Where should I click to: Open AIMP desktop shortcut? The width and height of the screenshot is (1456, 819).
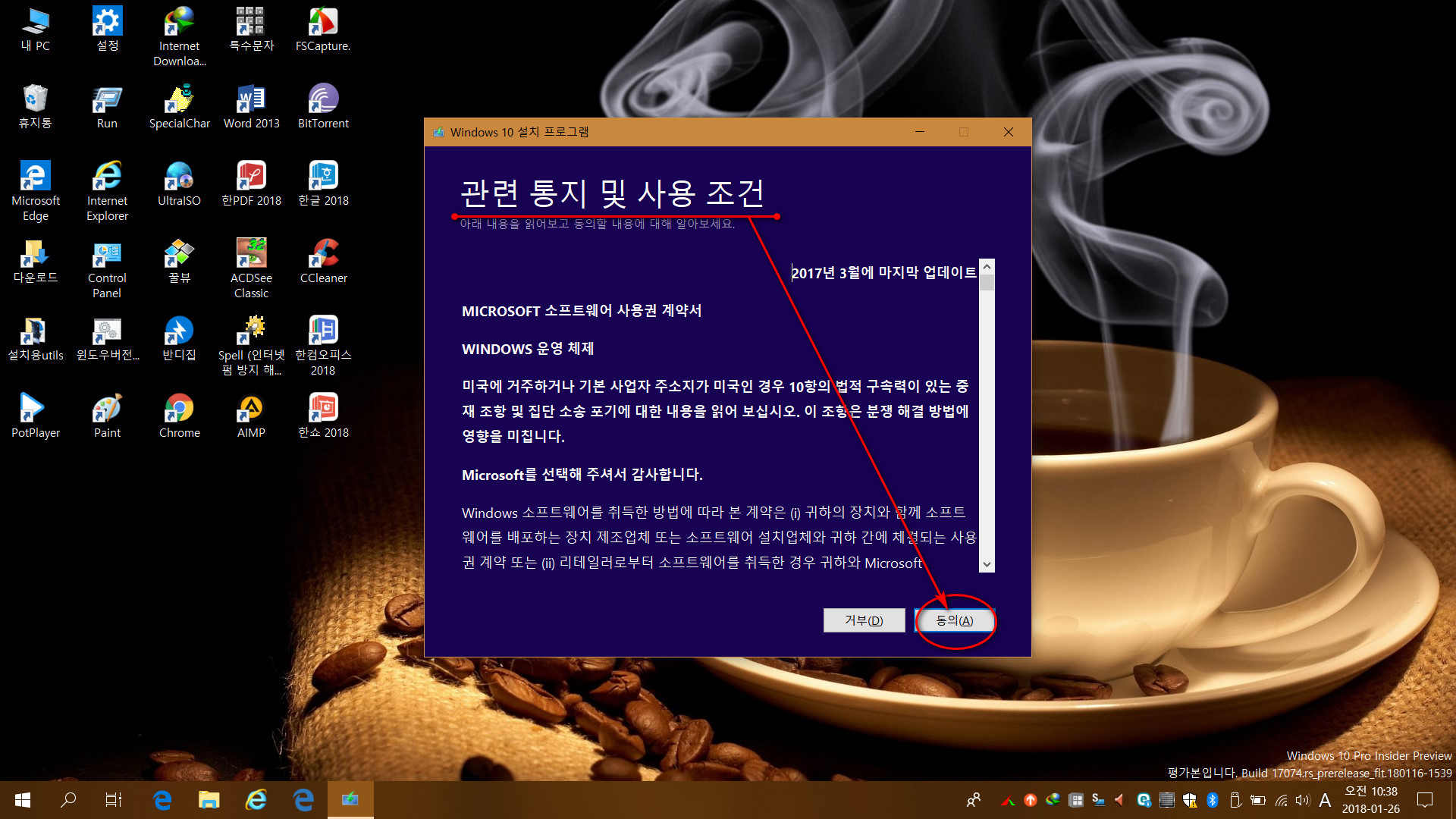click(252, 416)
